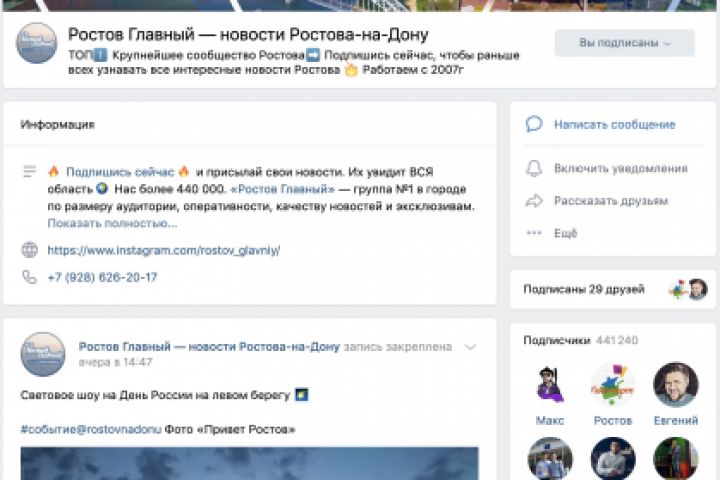
Task: Expand description with 'Показать полностью...'
Action: tap(112, 223)
